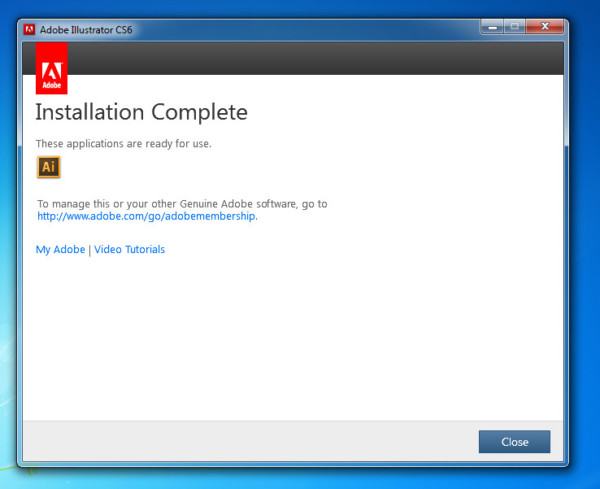This screenshot has height=489, width=600.
Task: Click the small Adobe icon in title bar
Action: click(29, 29)
